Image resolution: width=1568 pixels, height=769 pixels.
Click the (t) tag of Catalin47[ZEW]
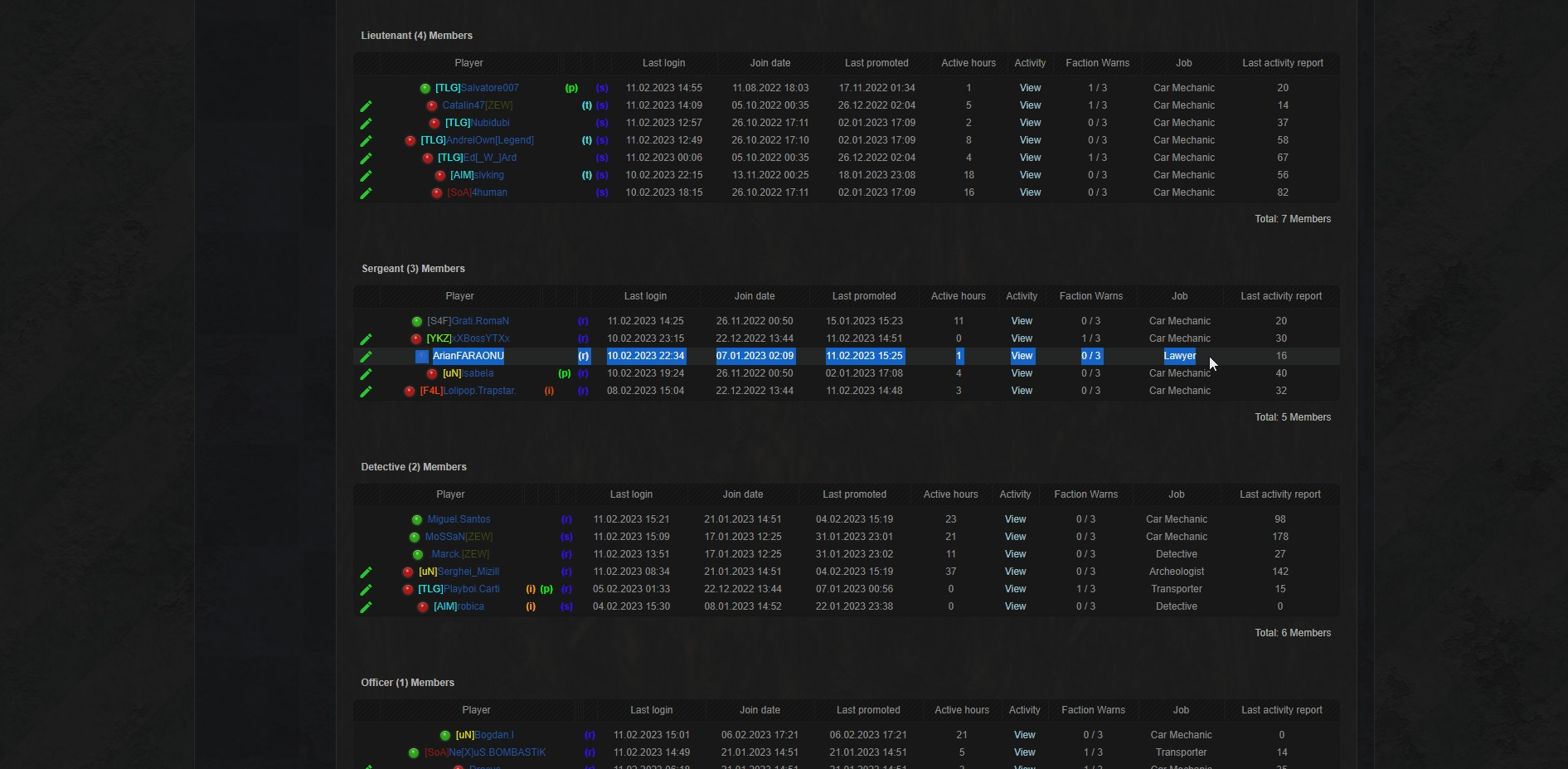coord(587,105)
